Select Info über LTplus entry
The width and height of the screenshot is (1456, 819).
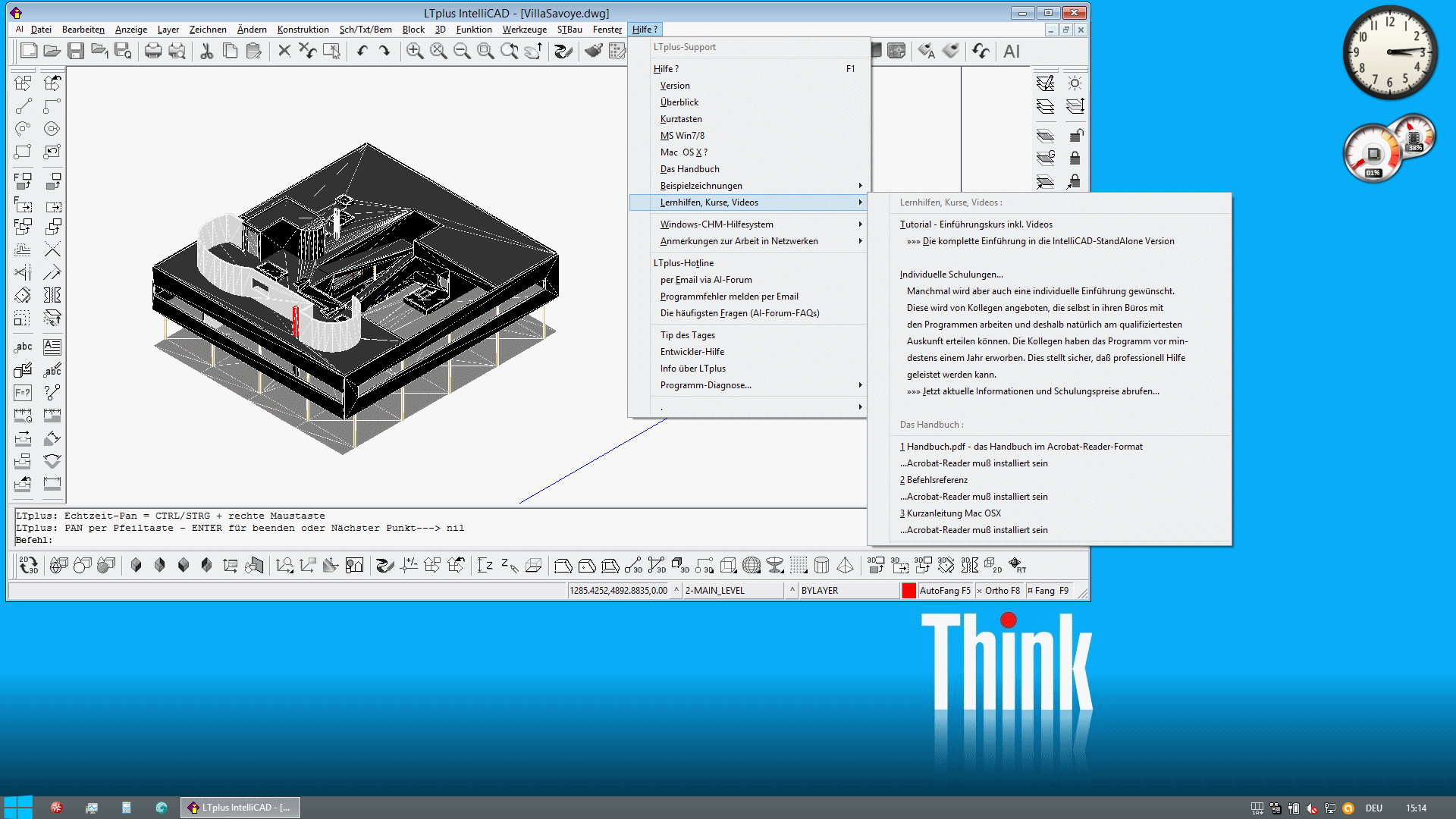point(748,369)
